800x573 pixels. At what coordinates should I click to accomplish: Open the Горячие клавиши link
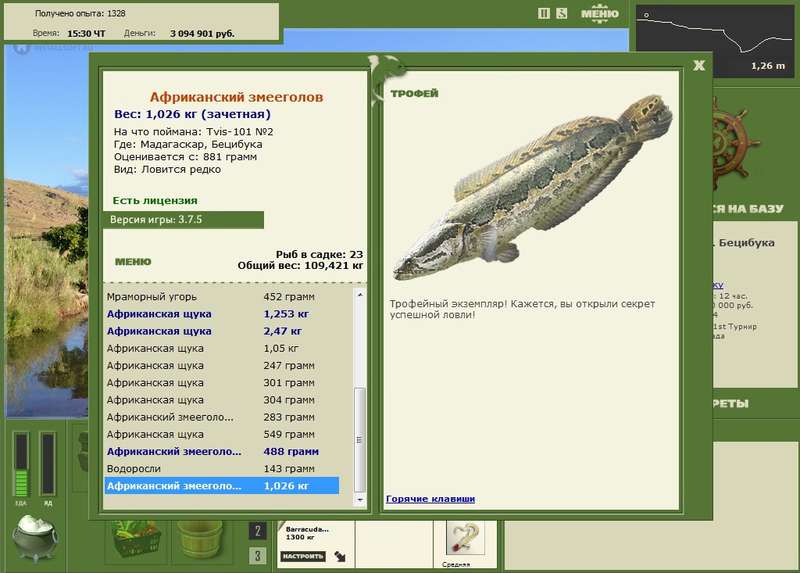point(430,499)
